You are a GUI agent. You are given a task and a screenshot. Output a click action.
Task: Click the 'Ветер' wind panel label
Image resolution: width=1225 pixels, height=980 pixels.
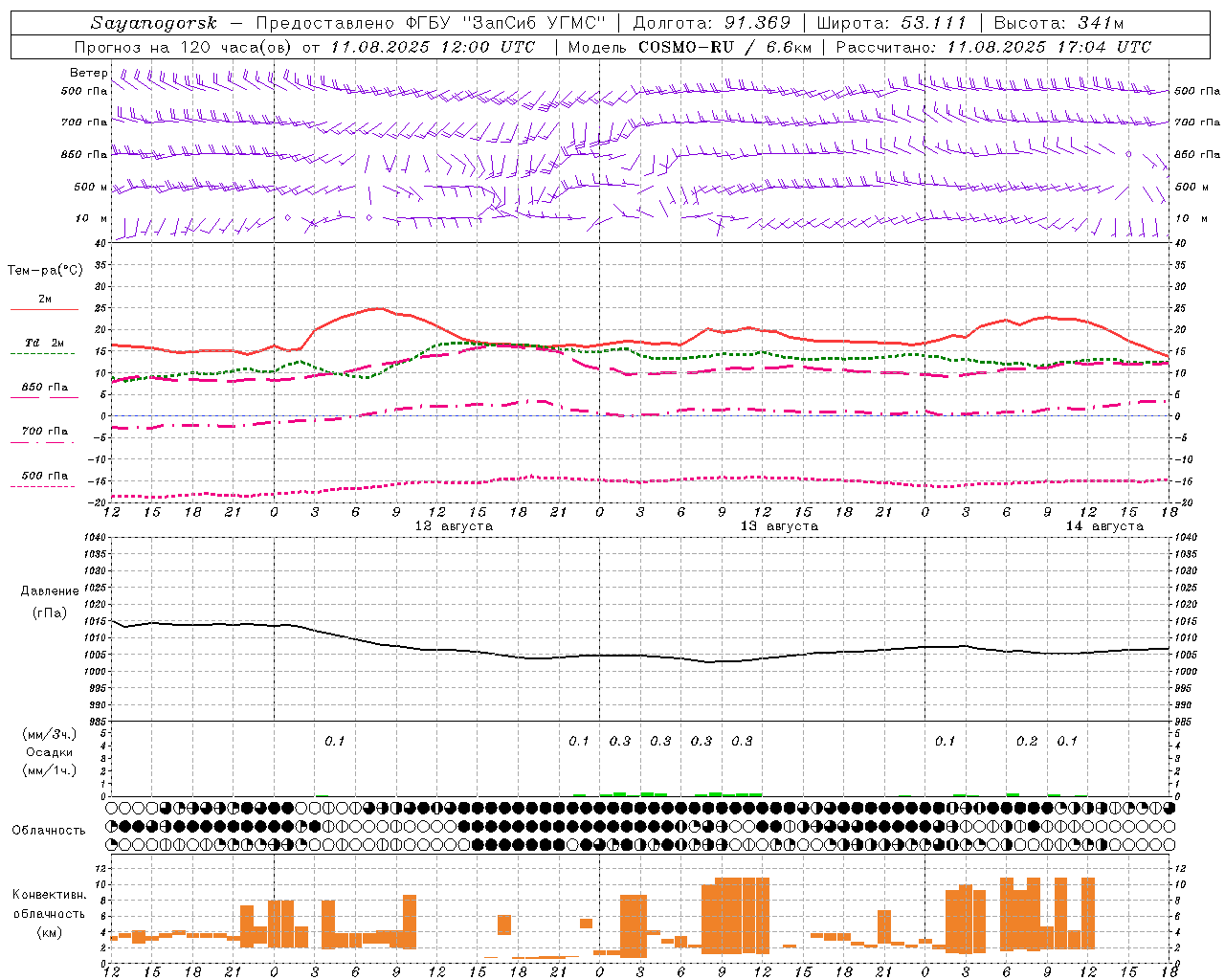point(88,73)
